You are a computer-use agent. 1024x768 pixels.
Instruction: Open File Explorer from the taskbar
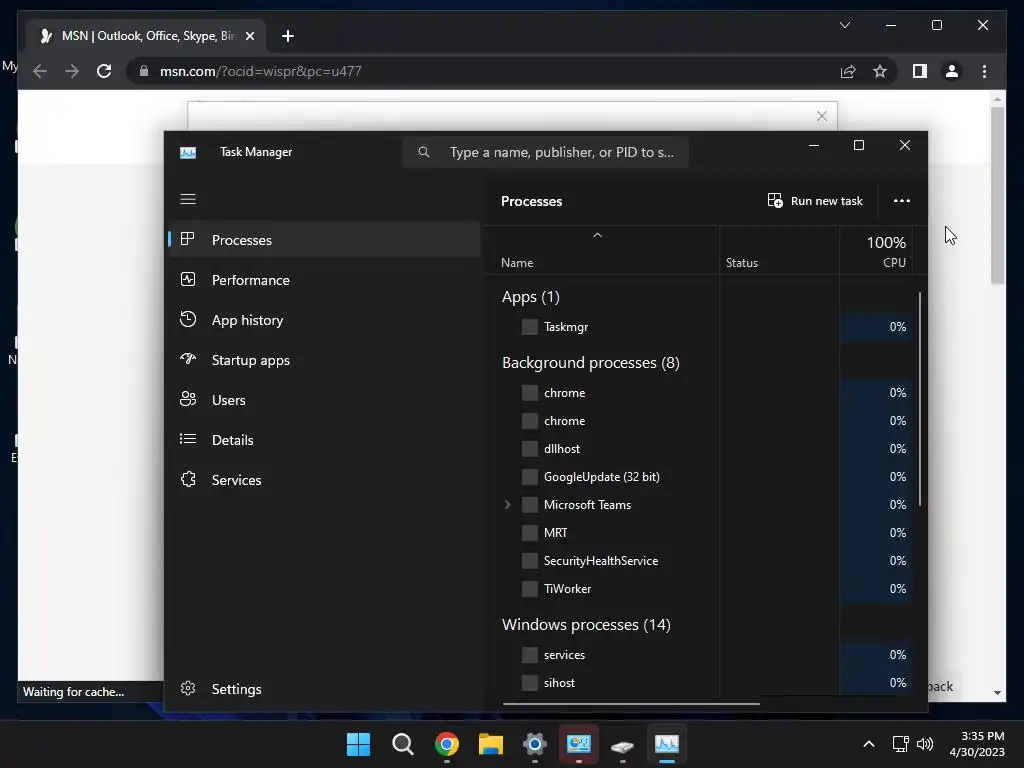(490, 744)
